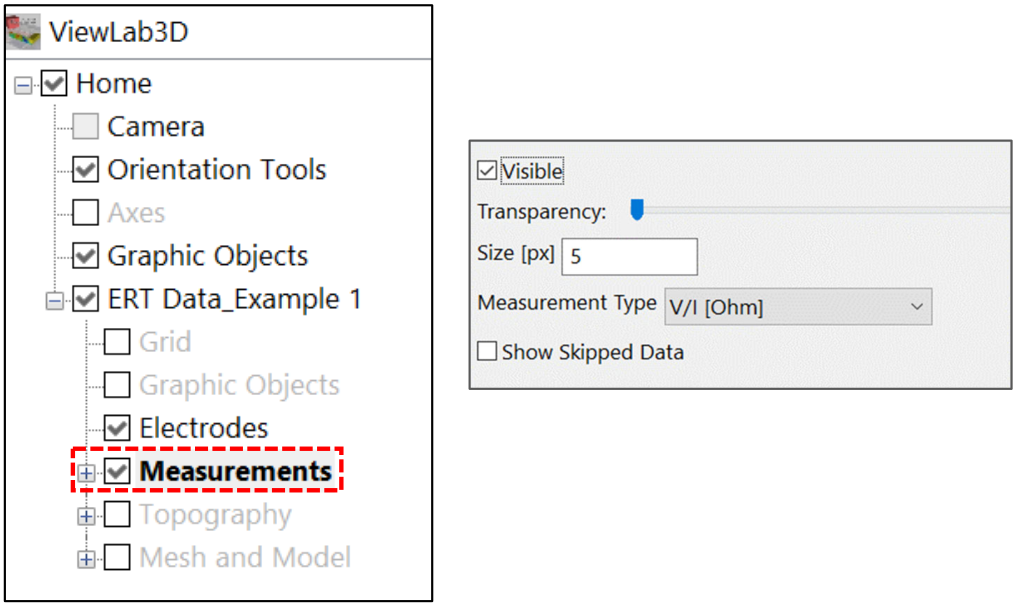The image size is (1019, 607).
Task: Select the Topography tree item
Action: (215, 515)
